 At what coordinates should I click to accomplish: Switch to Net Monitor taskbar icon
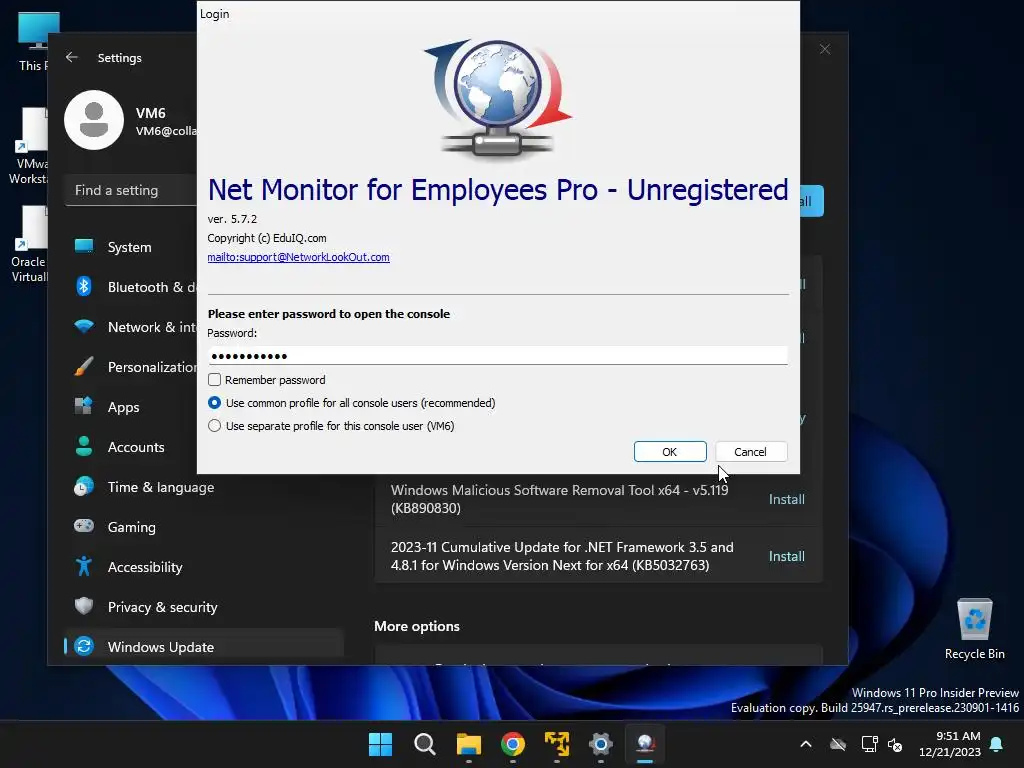[x=645, y=744]
